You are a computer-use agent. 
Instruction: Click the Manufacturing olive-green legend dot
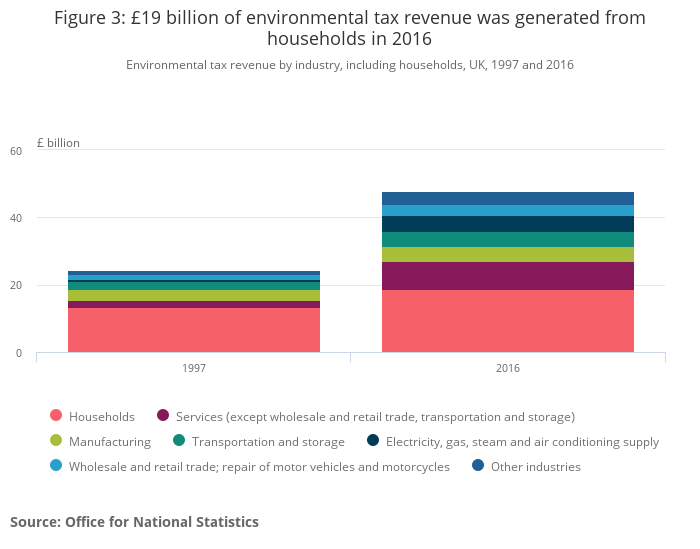coord(56,441)
